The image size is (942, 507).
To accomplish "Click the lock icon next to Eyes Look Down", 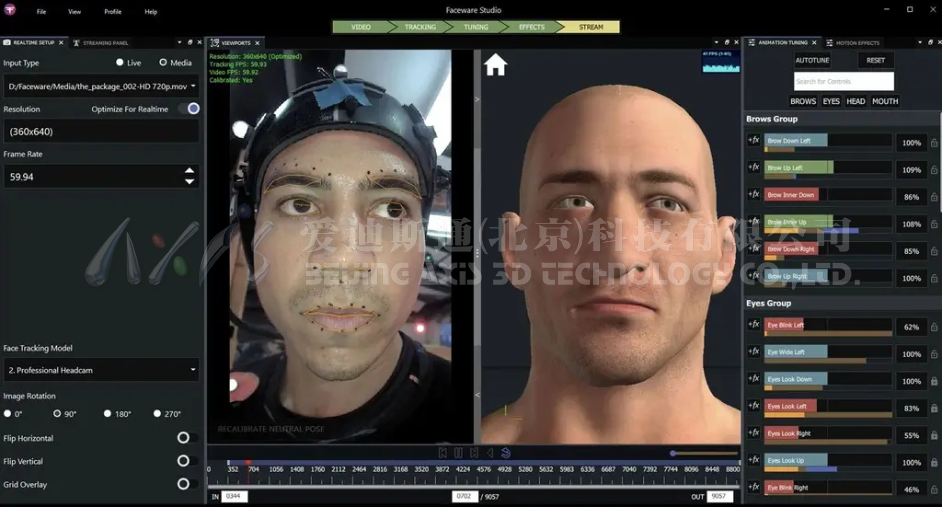I will (x=934, y=381).
